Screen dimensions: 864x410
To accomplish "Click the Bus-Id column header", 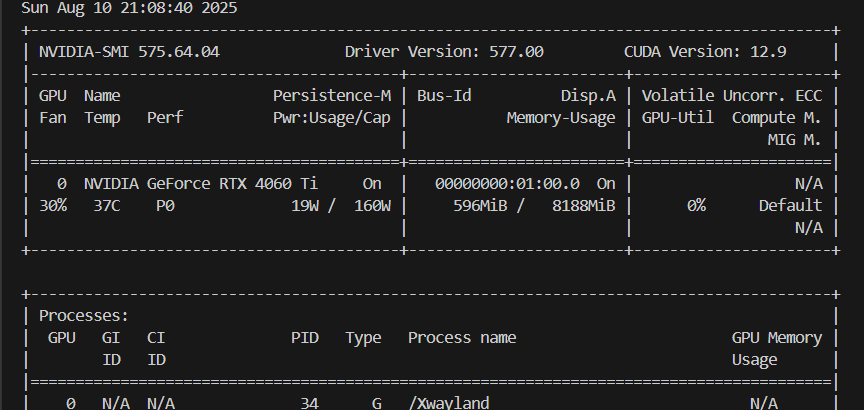I will [x=444, y=96].
